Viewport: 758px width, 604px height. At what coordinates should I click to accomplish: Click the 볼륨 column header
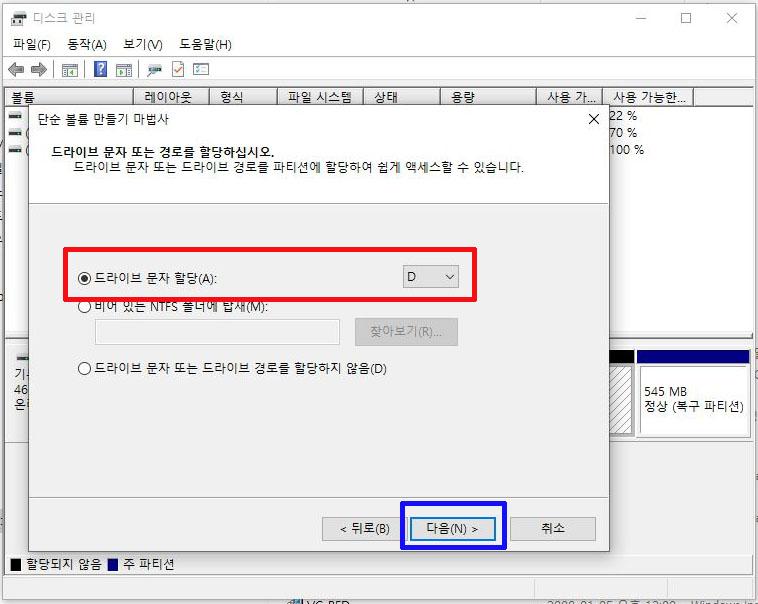coord(69,97)
